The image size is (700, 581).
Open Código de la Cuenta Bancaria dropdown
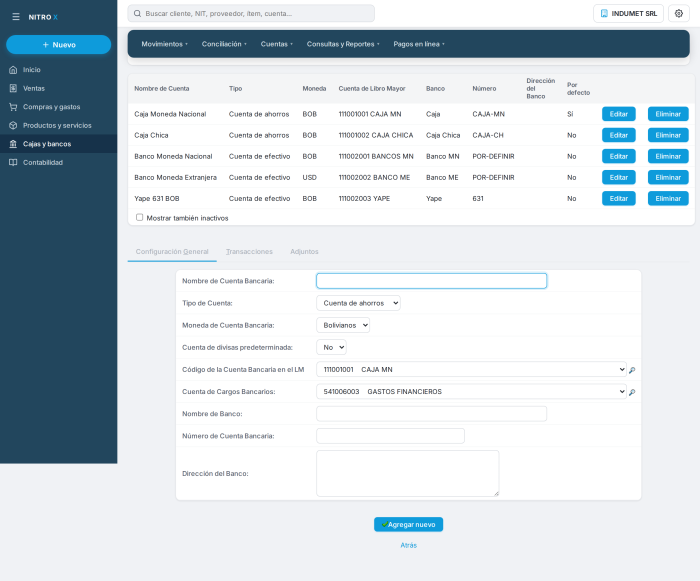tap(471, 369)
